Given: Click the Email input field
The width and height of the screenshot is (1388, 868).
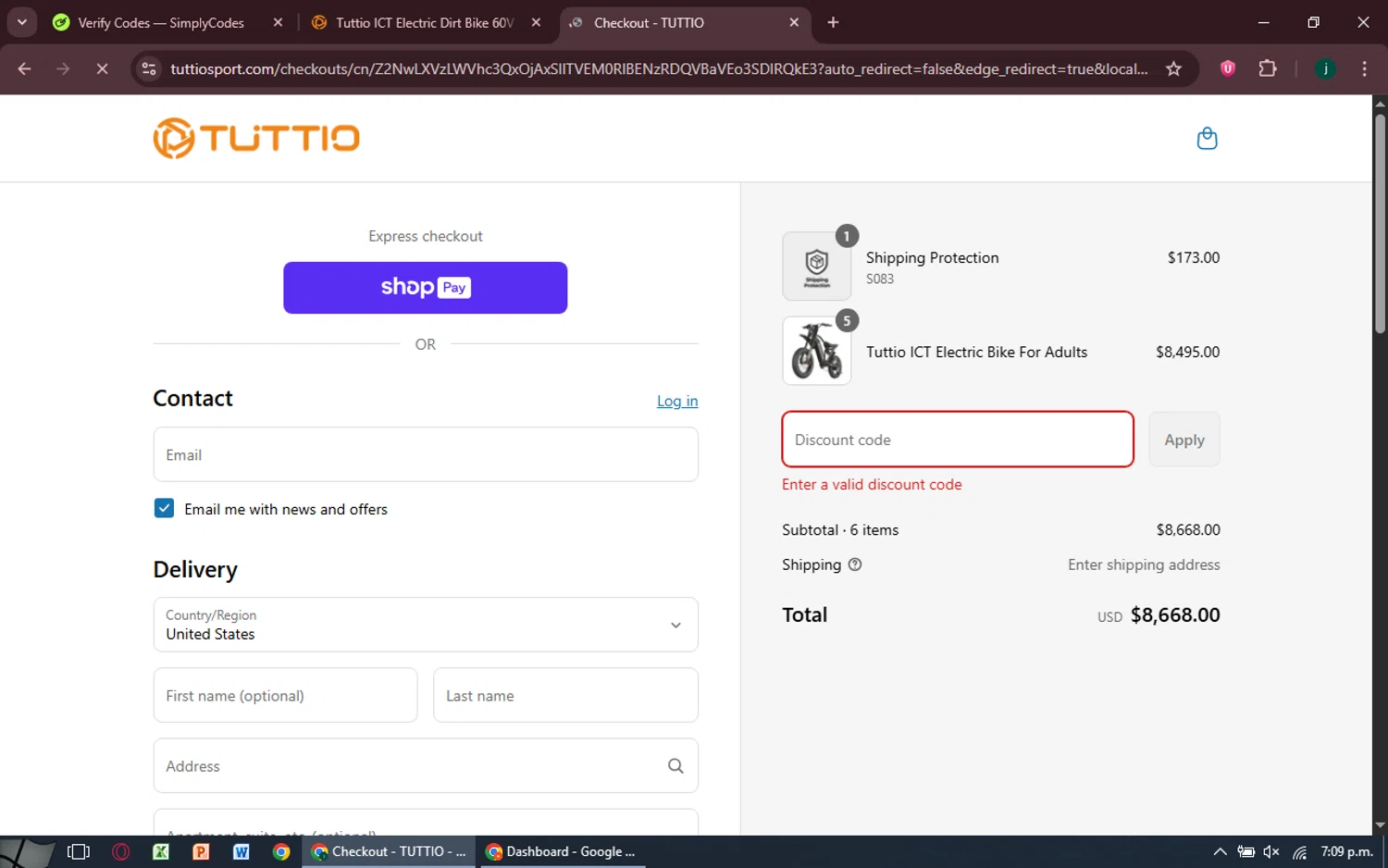Looking at the screenshot, I should [426, 454].
